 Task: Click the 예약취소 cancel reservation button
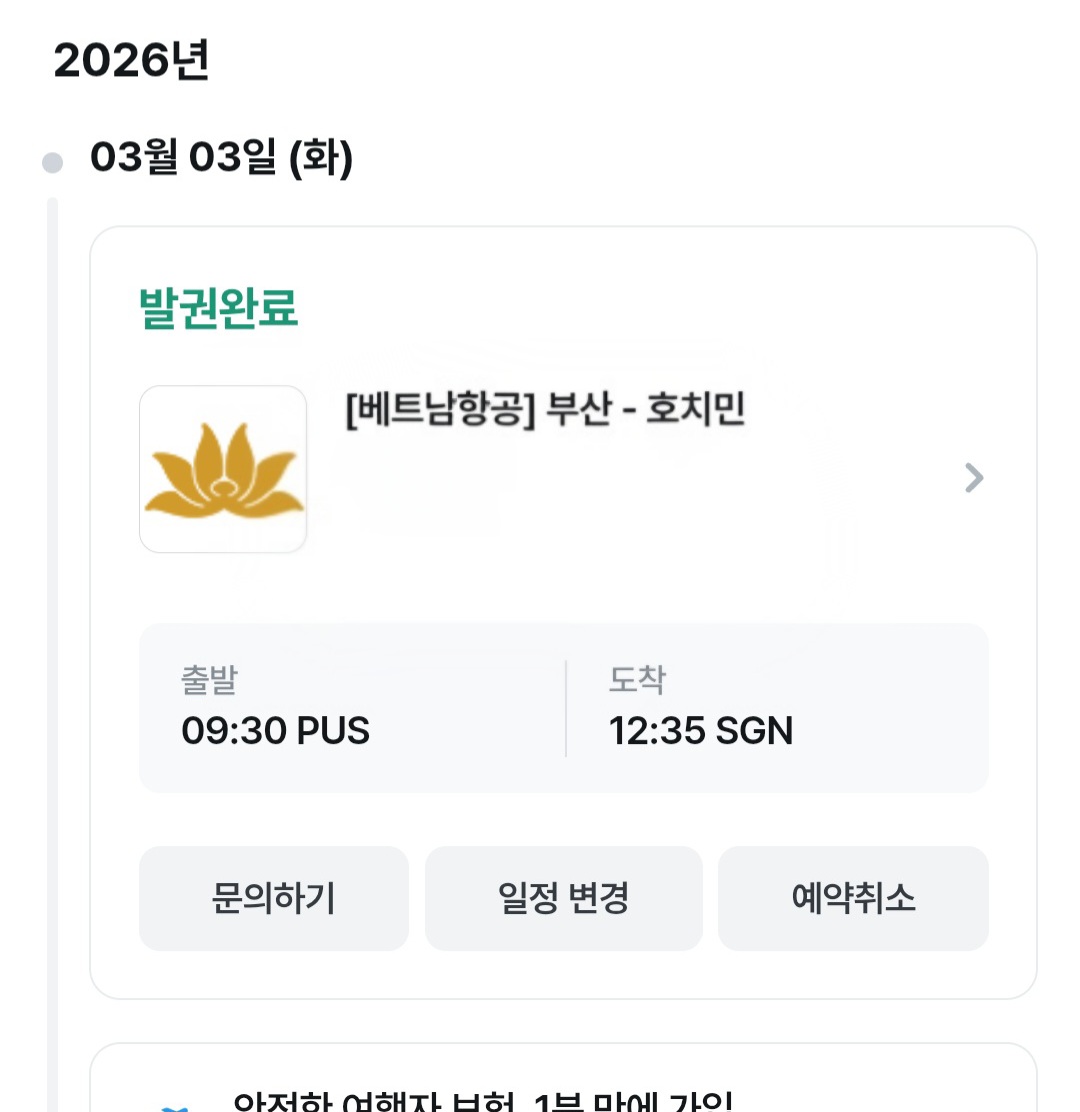853,898
